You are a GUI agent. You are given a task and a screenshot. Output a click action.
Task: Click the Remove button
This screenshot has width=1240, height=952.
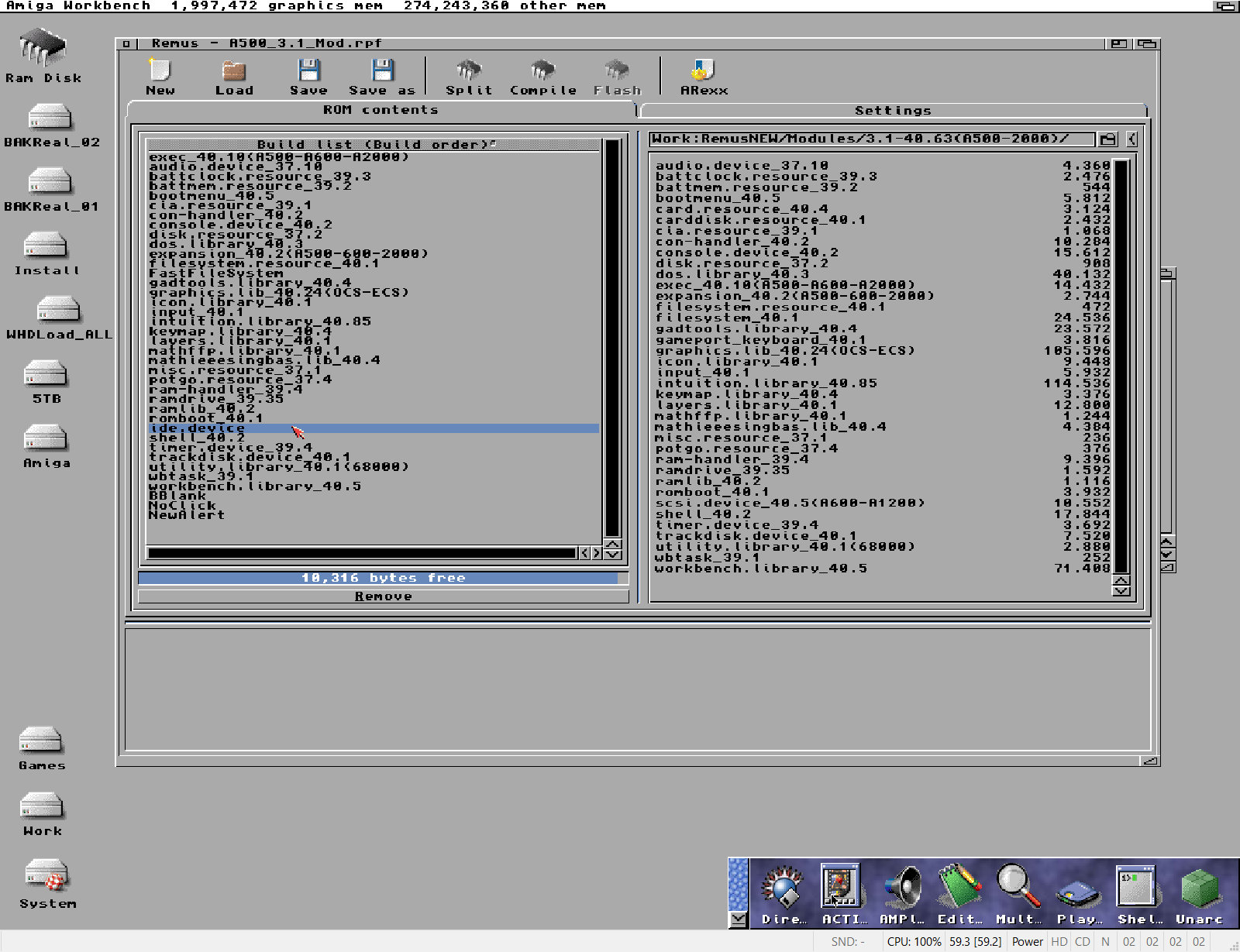383,596
